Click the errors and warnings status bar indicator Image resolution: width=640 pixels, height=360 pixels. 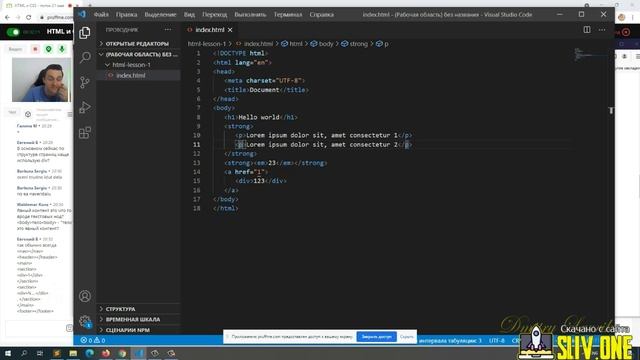pos(93,340)
